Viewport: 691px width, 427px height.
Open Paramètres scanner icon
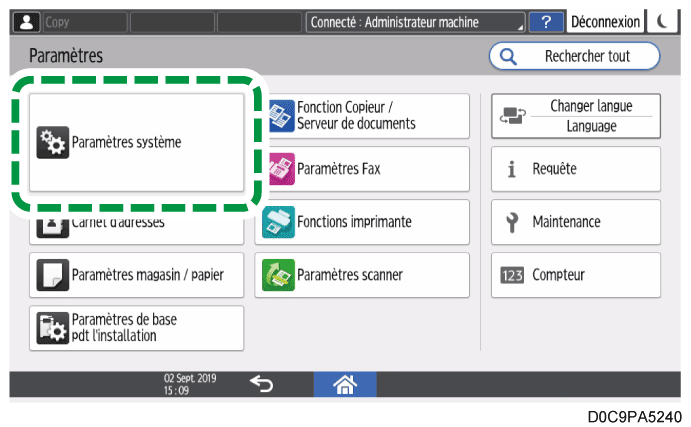click(280, 275)
